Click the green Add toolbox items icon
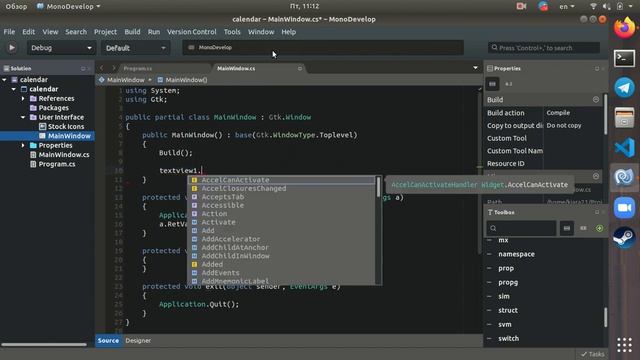Image resolution: width=640 pixels, height=360 pixels. point(600,228)
